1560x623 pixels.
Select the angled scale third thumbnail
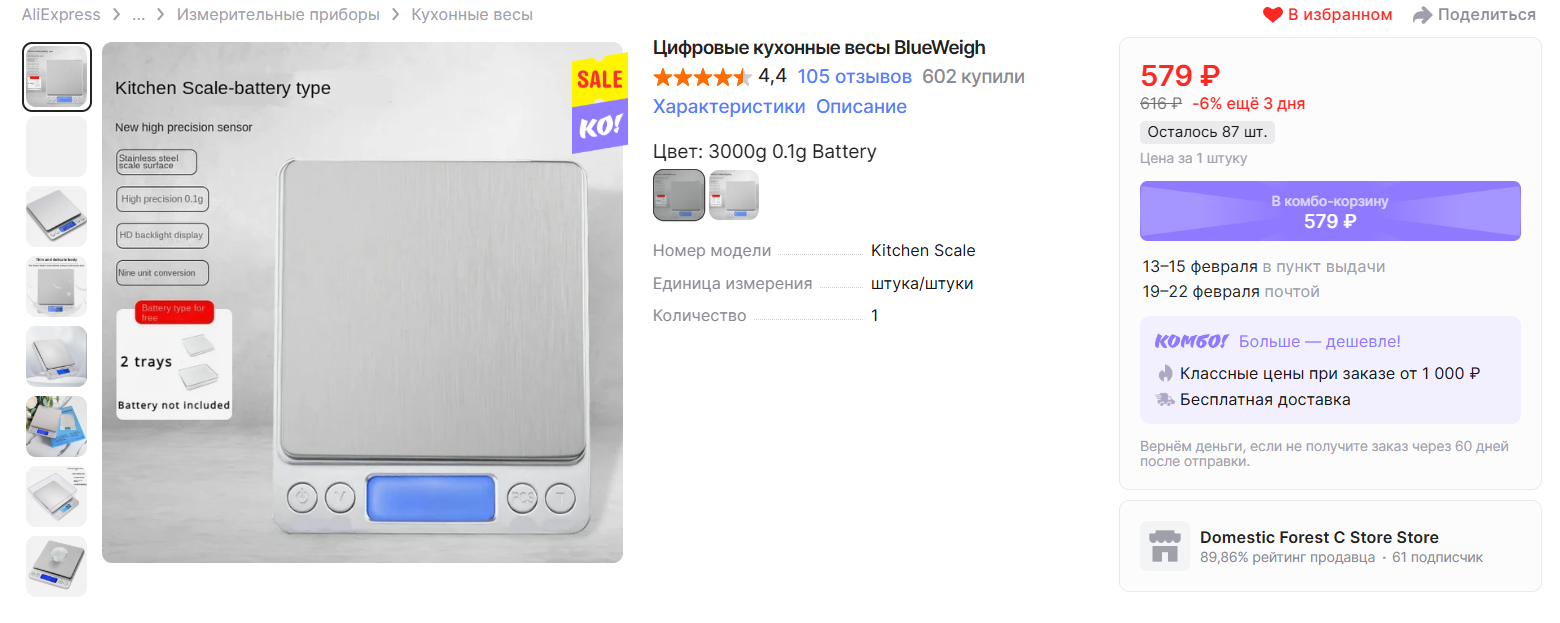pyautogui.click(x=57, y=217)
